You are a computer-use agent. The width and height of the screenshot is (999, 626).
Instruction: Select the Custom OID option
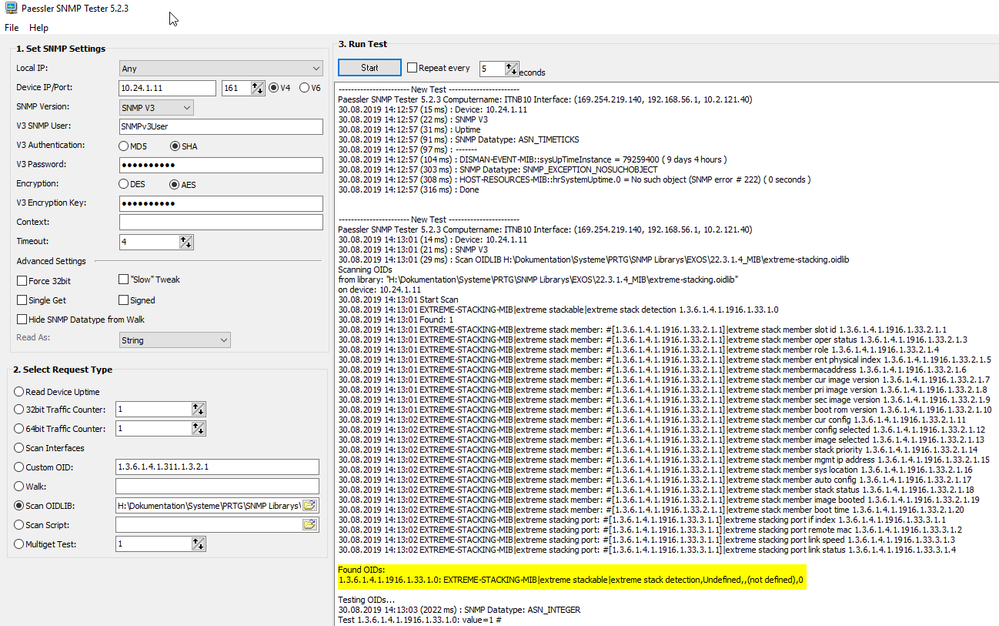(19, 467)
